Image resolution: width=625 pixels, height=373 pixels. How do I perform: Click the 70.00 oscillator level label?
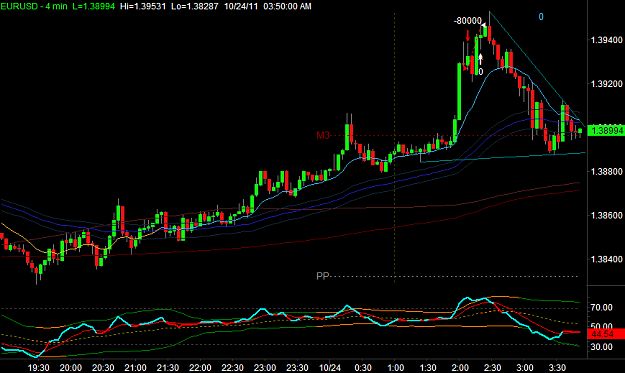[x=601, y=308]
